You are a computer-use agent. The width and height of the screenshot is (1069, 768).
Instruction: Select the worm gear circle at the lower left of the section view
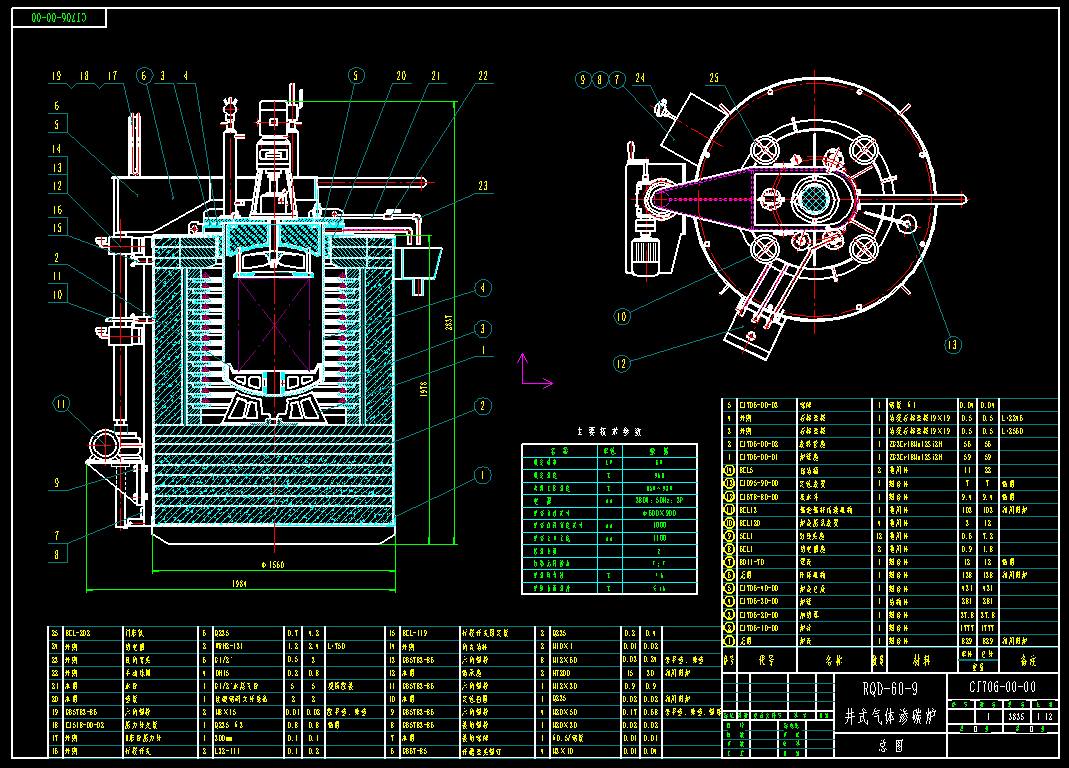click(x=104, y=444)
